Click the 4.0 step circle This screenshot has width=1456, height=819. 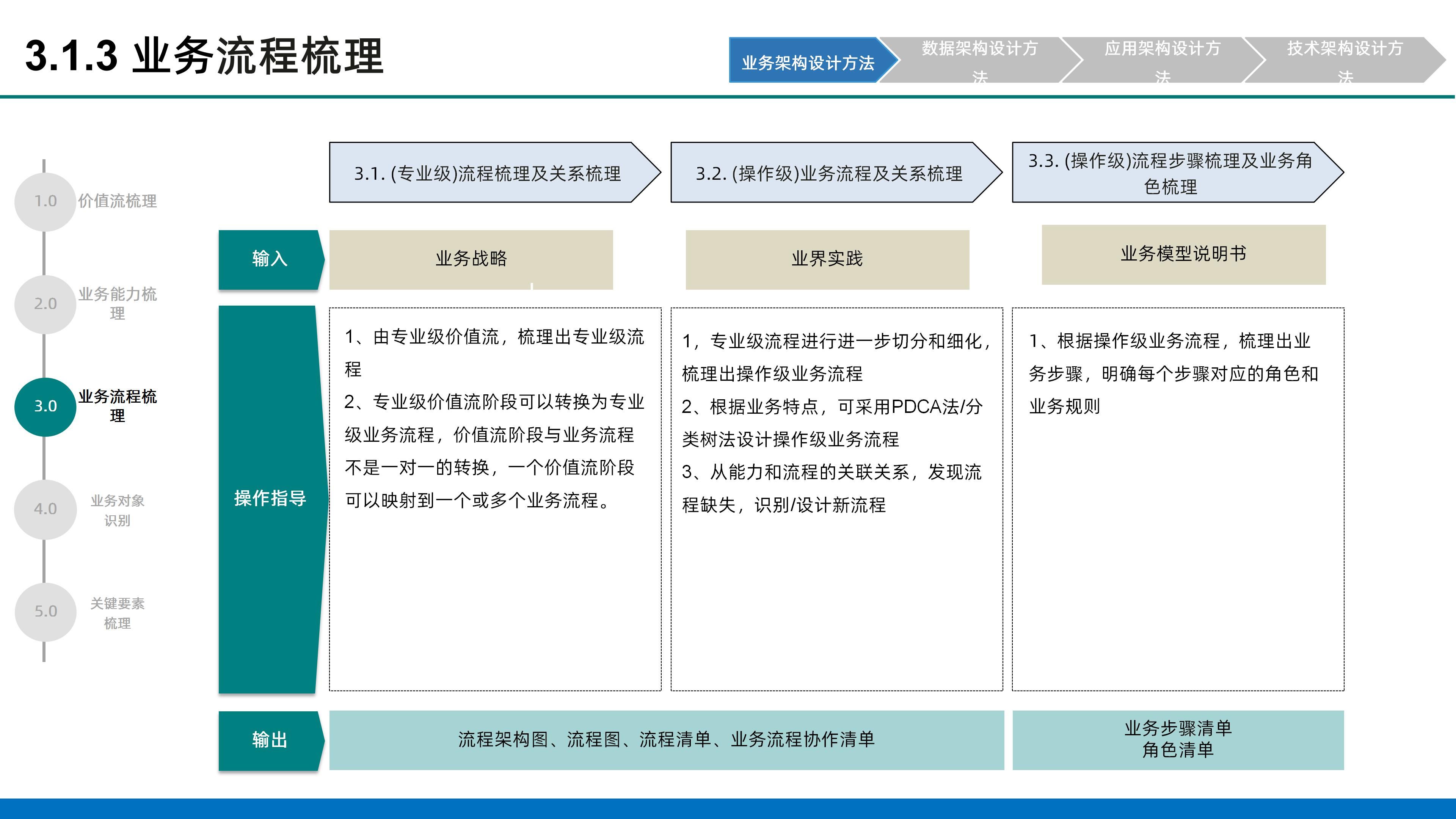45,509
